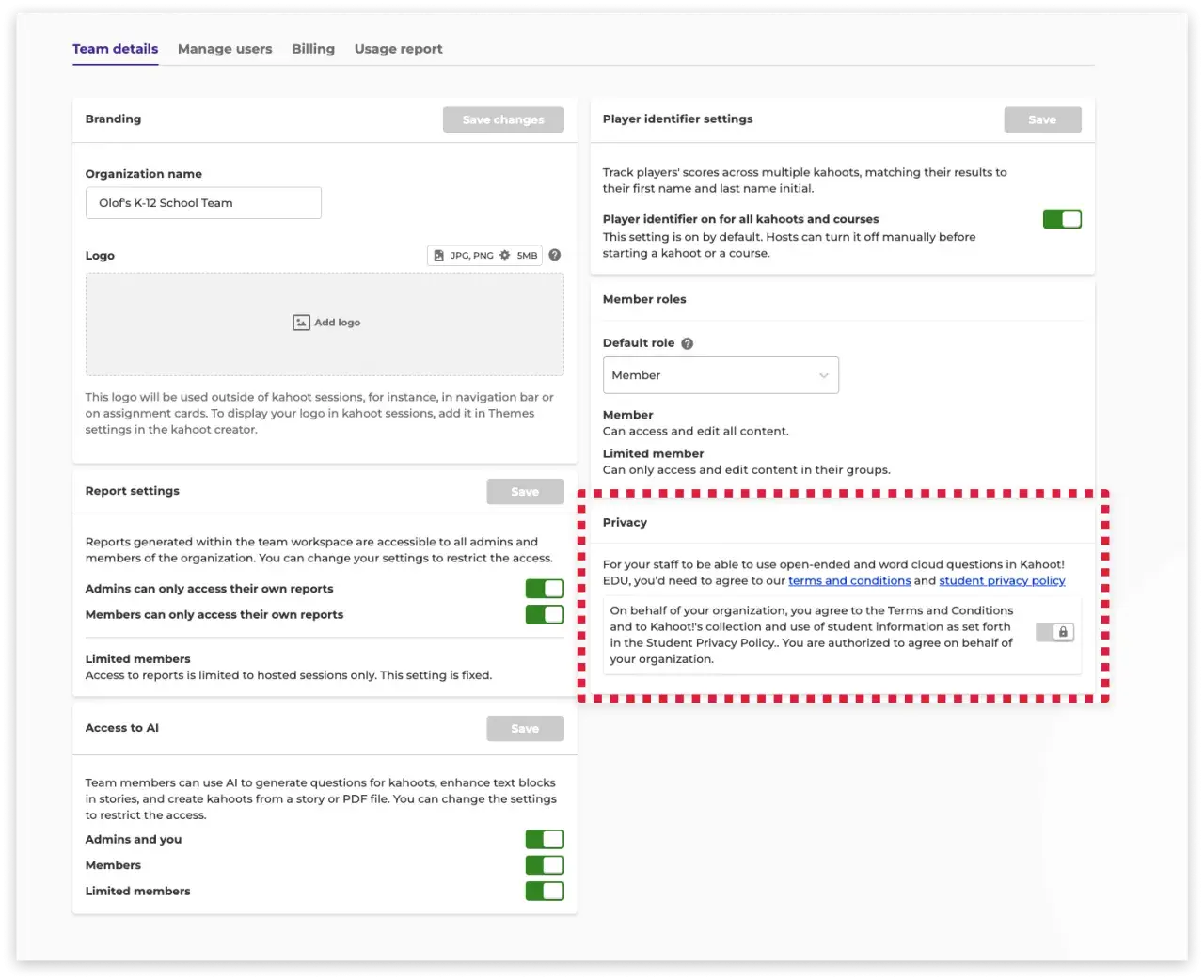
Task: Click the Organization name input field
Action: [x=203, y=203]
